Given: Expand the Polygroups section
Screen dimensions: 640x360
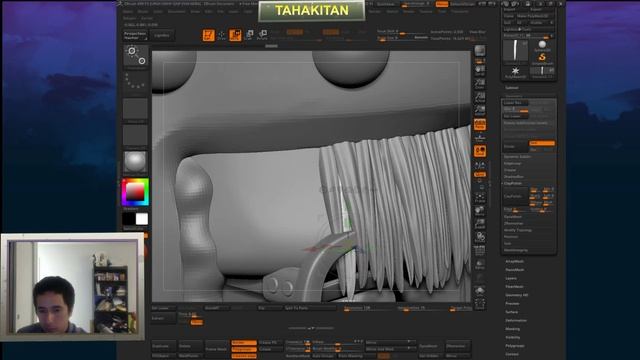Looking at the screenshot, I should click(515, 346).
